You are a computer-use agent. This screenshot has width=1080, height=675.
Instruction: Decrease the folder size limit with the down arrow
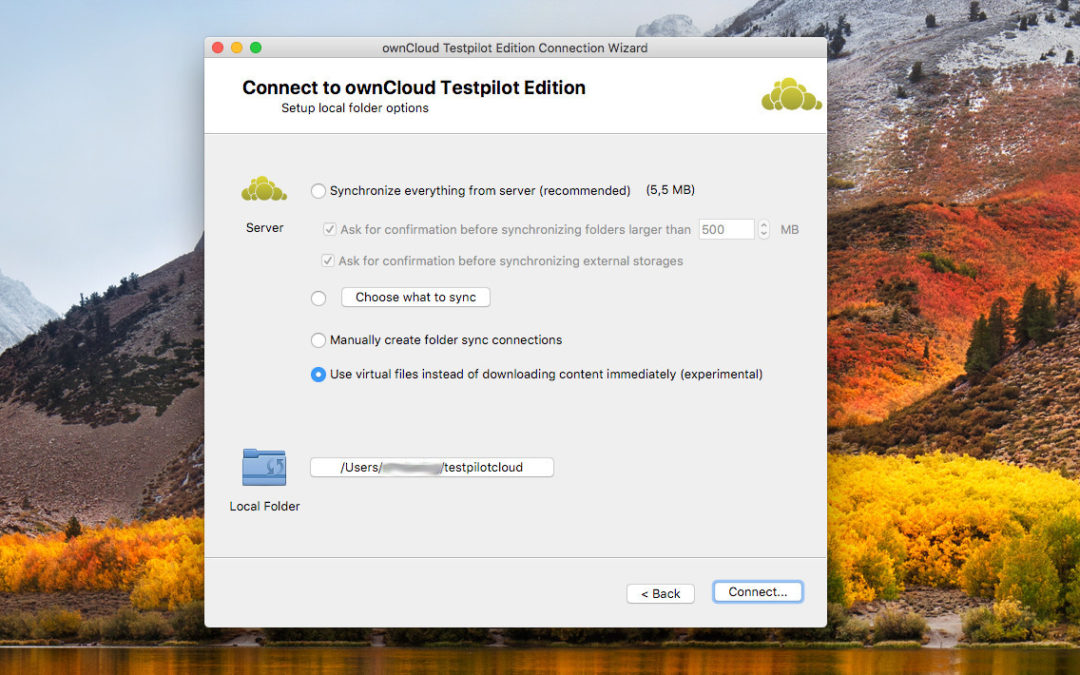(x=764, y=234)
